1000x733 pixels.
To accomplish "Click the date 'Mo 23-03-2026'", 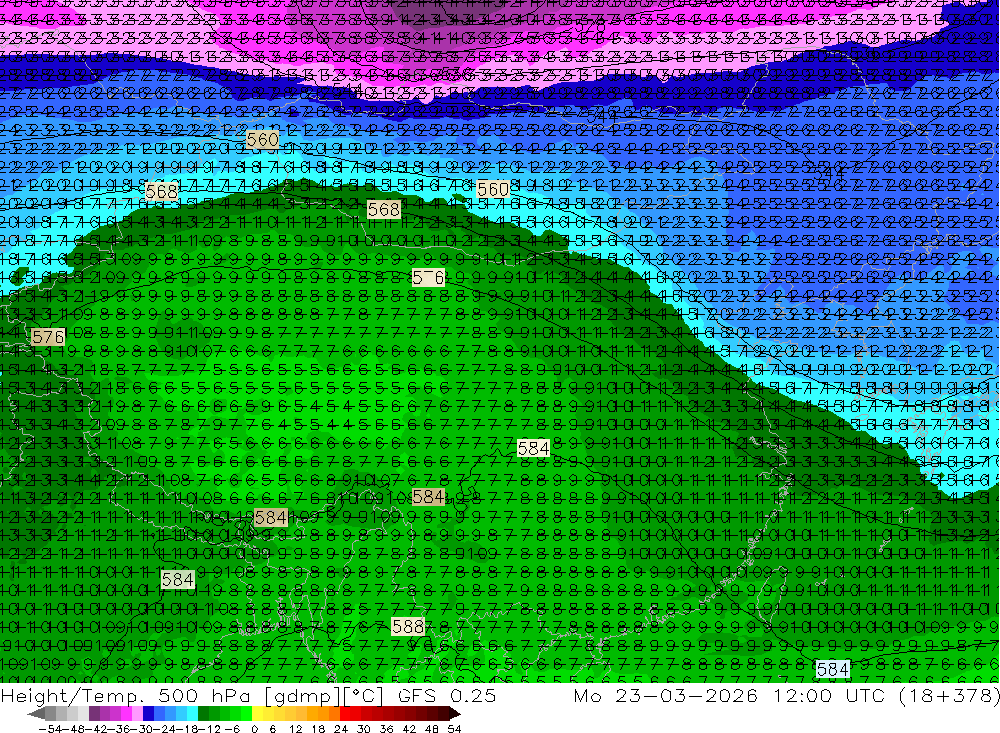I will pos(666,695).
